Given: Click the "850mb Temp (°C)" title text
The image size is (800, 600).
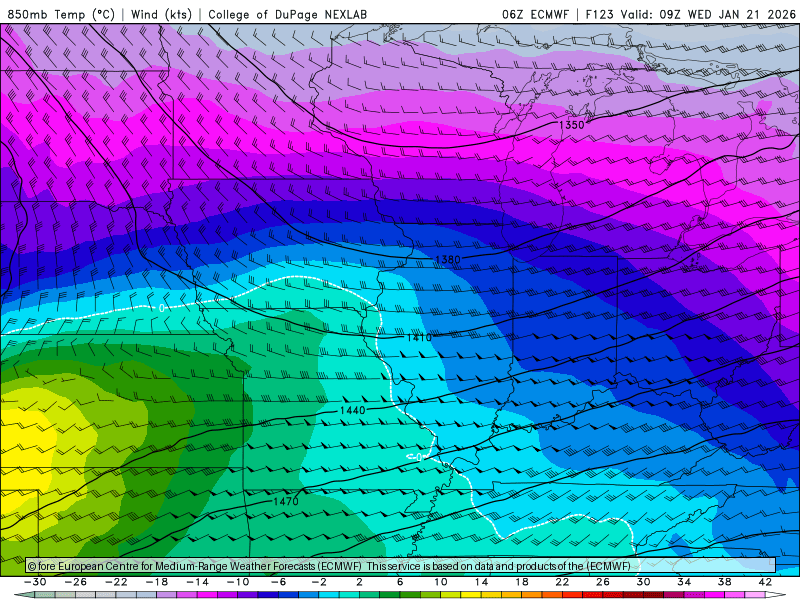Looking at the screenshot, I should point(61,14).
